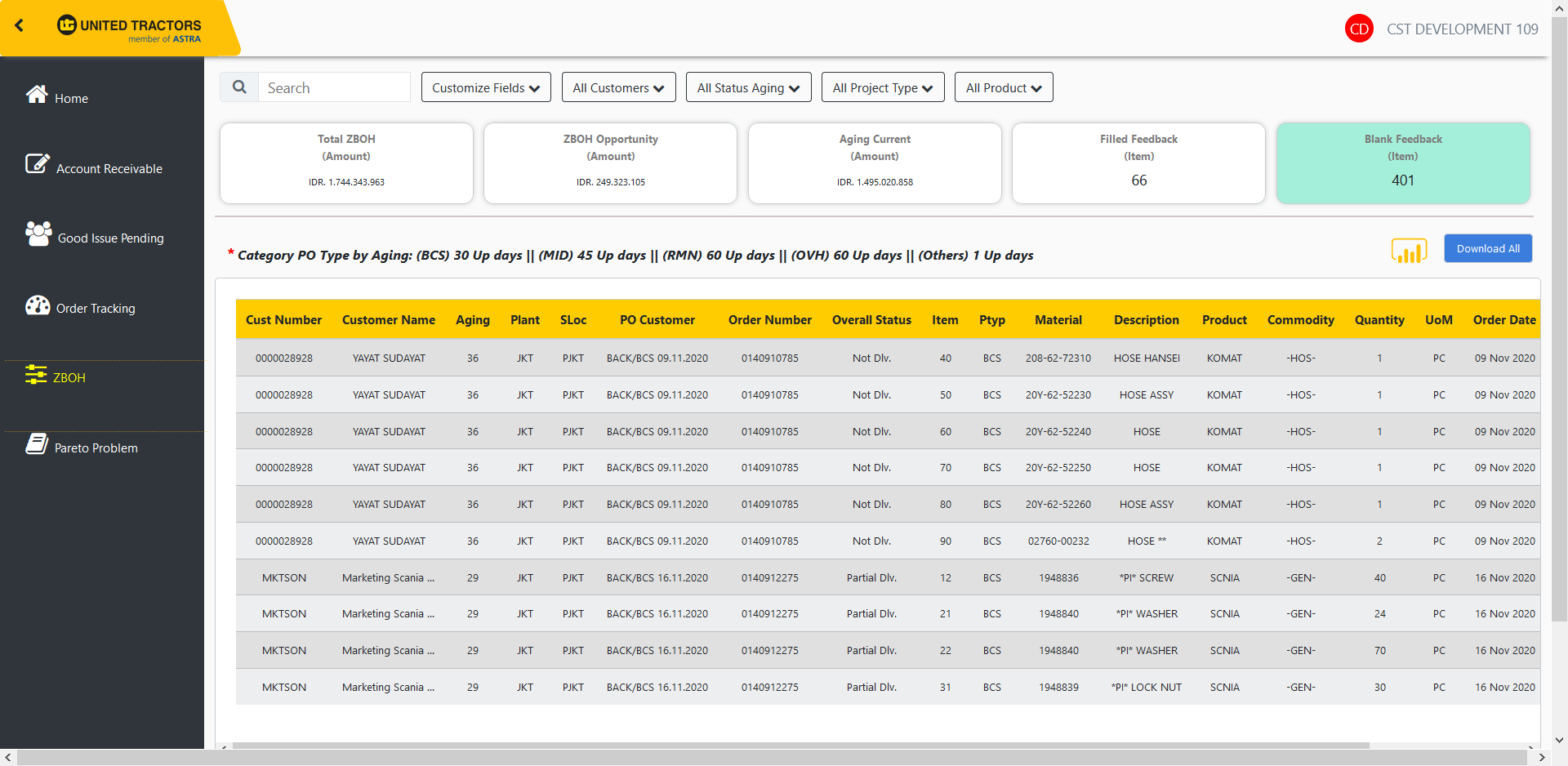Viewport: 1568px width, 766px height.
Task: Click description cell *PI* LOCK NUT
Action: [1147, 687]
